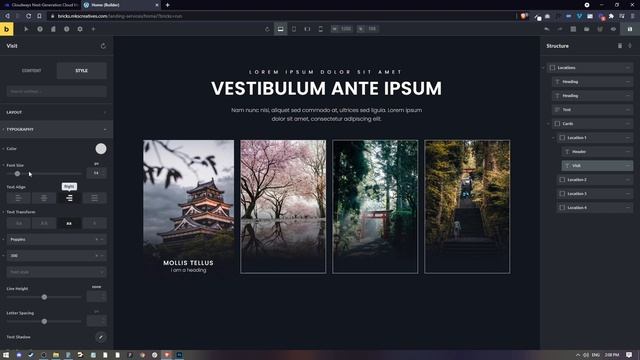
Task: Click the Line Height slider handle
Action: tap(44, 297)
